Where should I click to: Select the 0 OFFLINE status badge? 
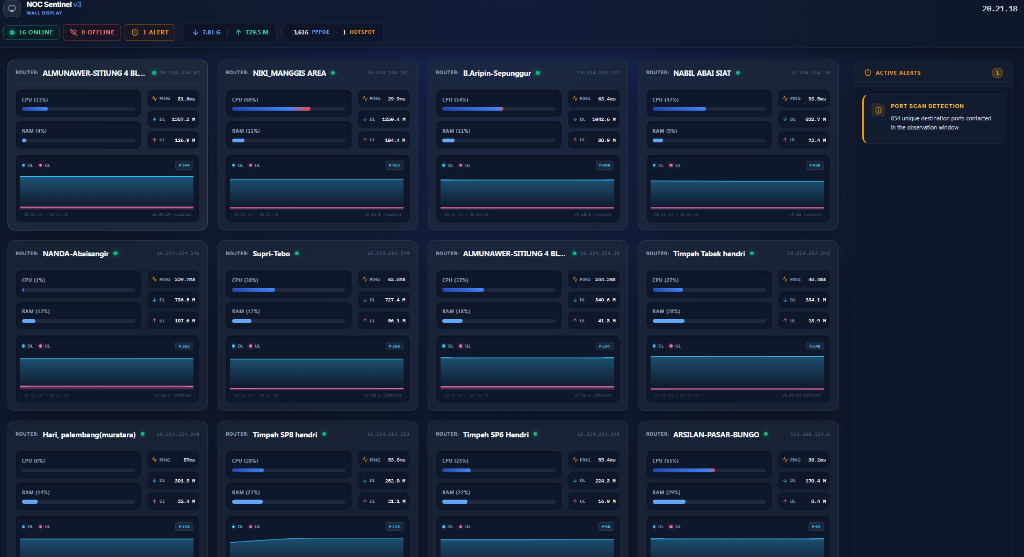92,32
